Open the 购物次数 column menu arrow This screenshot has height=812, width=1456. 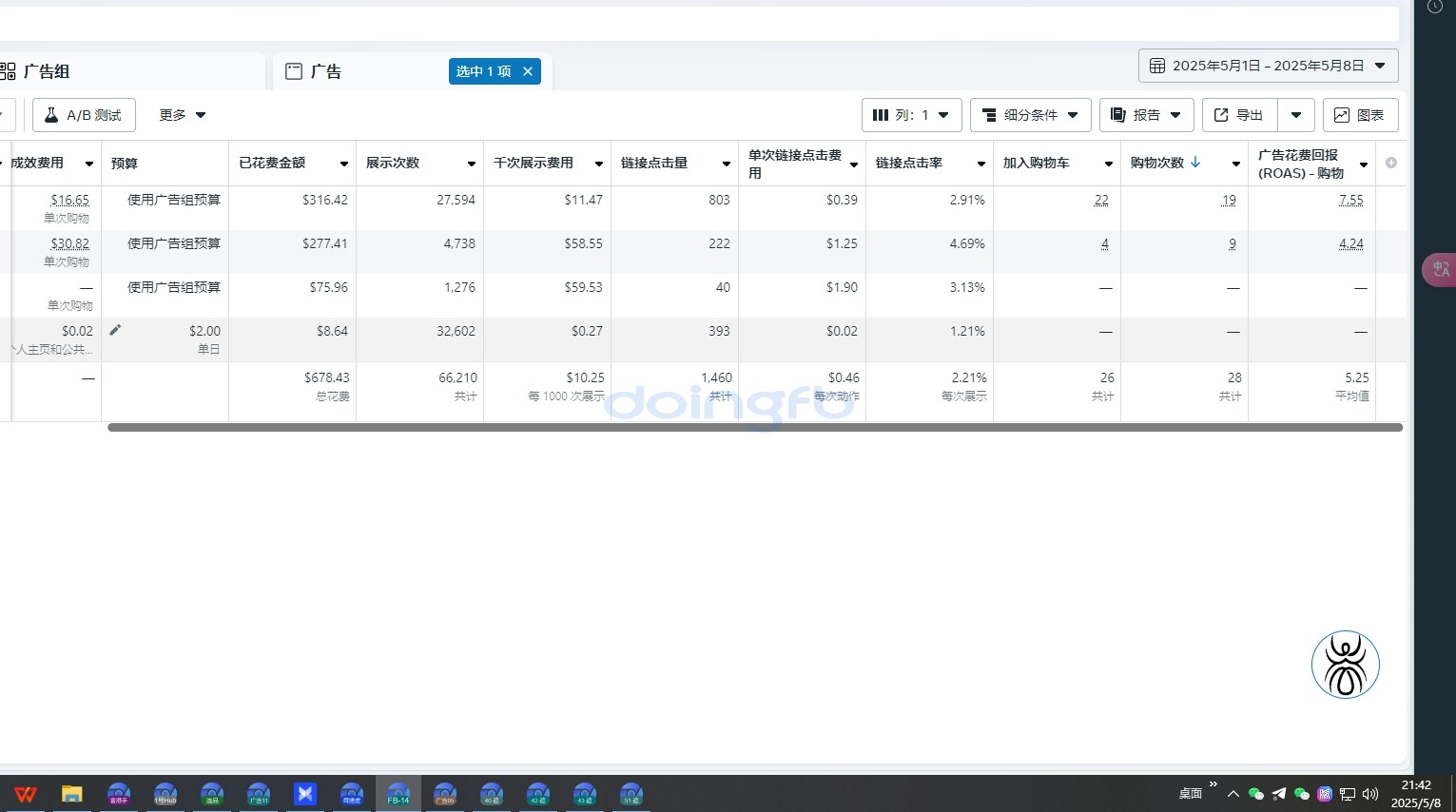pyautogui.click(x=1236, y=164)
